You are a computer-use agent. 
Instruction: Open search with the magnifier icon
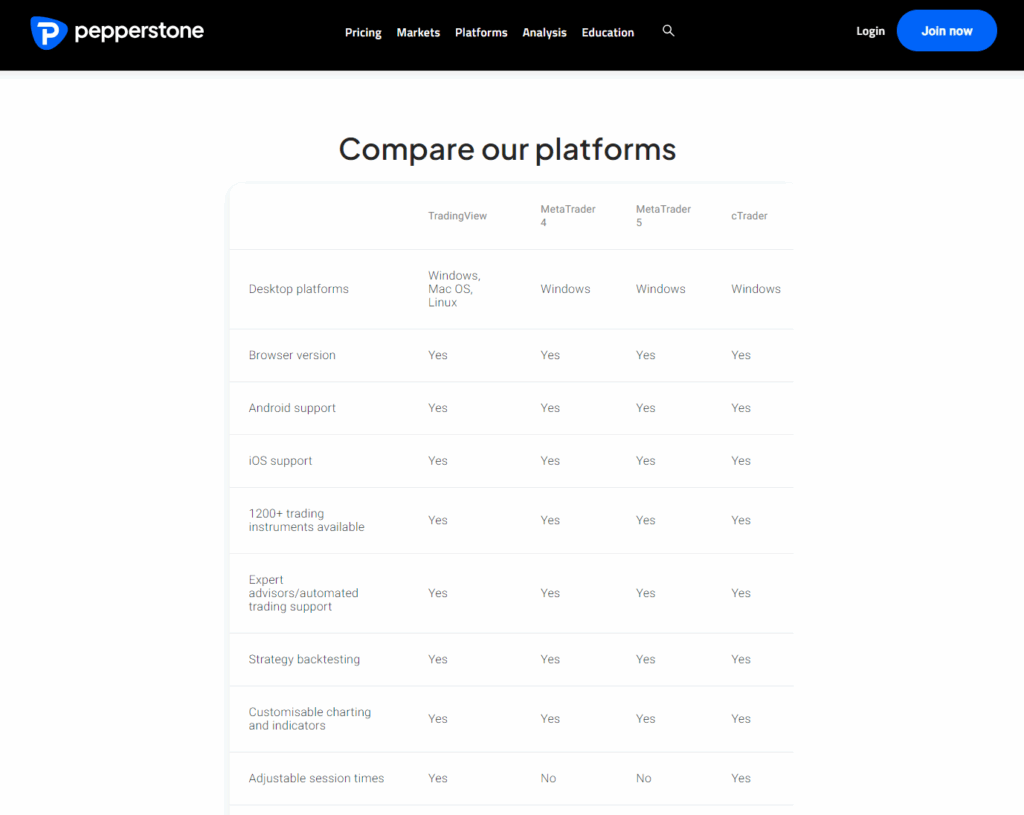668,31
